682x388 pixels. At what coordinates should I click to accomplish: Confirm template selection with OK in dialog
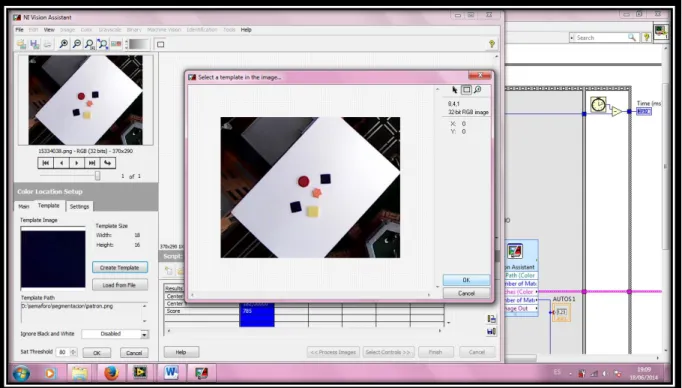click(466, 280)
